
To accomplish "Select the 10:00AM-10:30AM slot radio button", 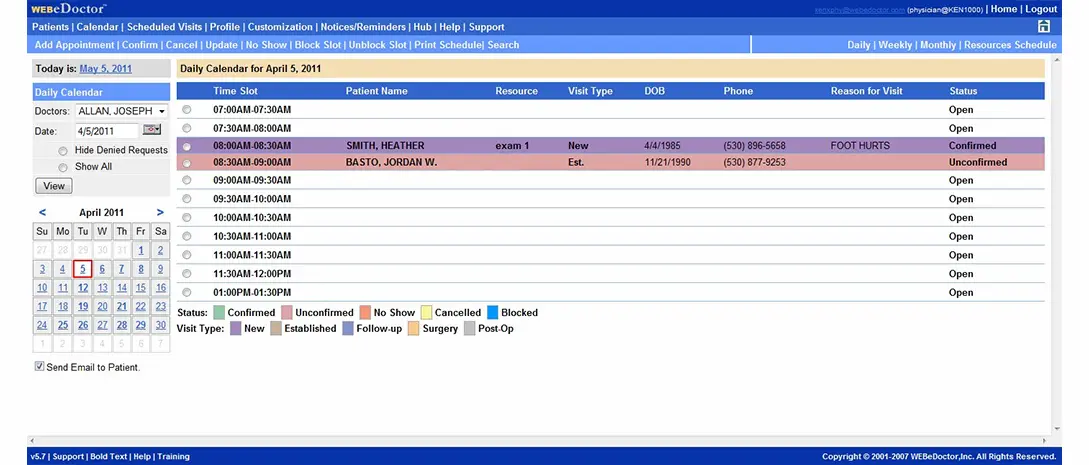I will (x=186, y=218).
